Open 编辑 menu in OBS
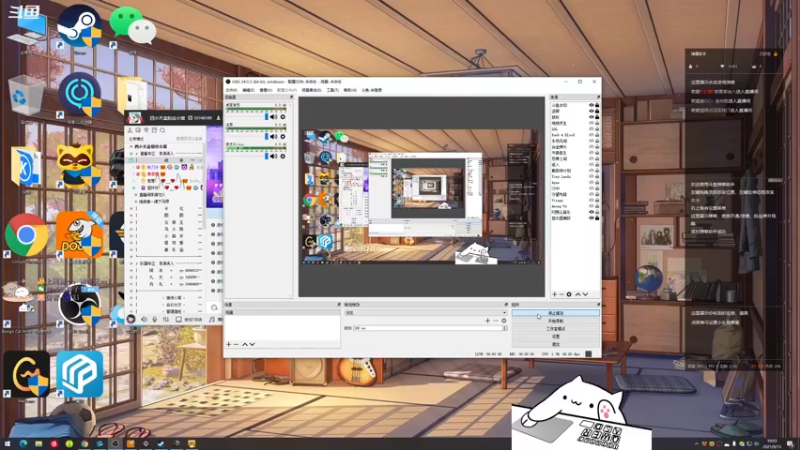 coord(248,90)
